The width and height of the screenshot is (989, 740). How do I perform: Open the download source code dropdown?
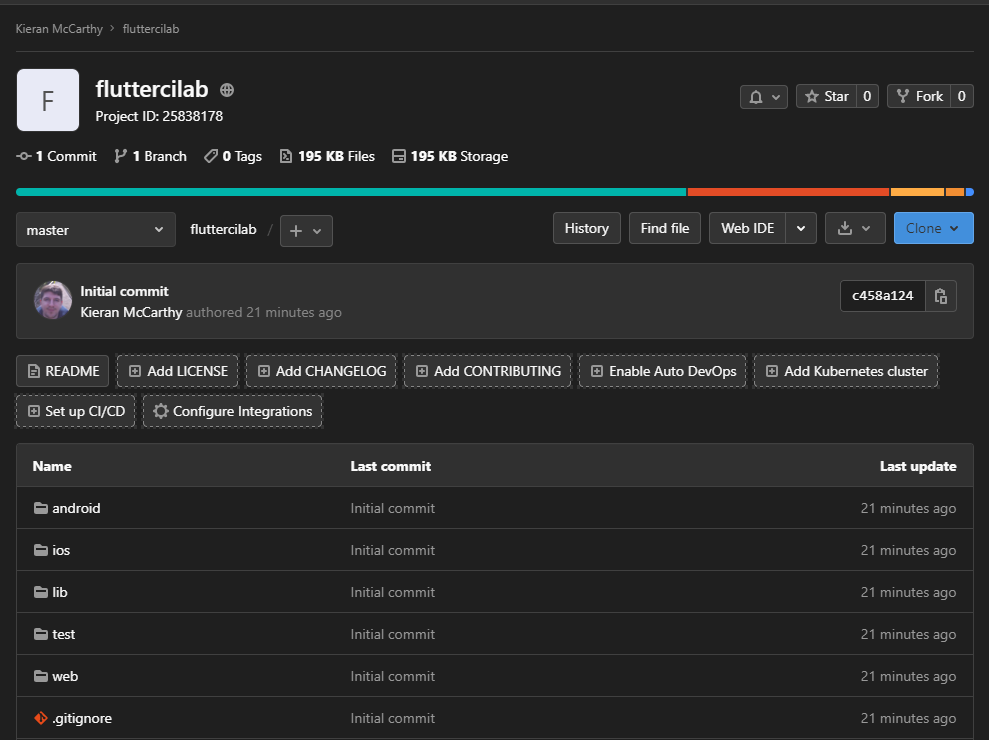coord(855,228)
